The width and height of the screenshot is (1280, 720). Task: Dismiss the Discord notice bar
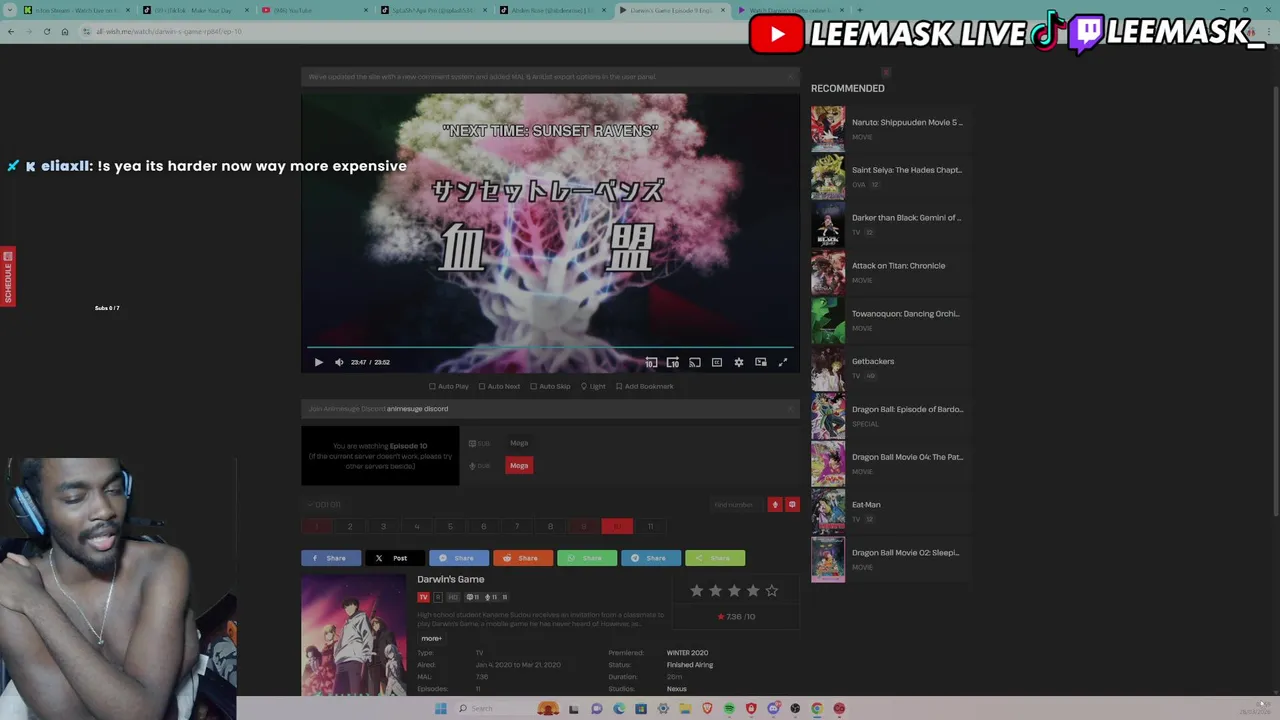click(x=790, y=409)
